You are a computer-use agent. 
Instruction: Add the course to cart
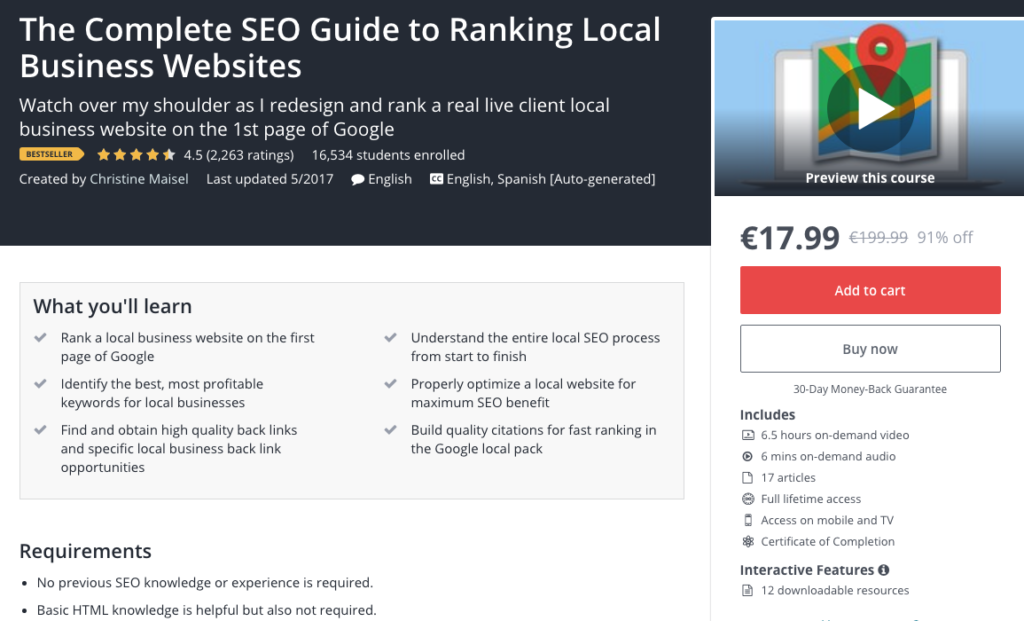click(870, 291)
